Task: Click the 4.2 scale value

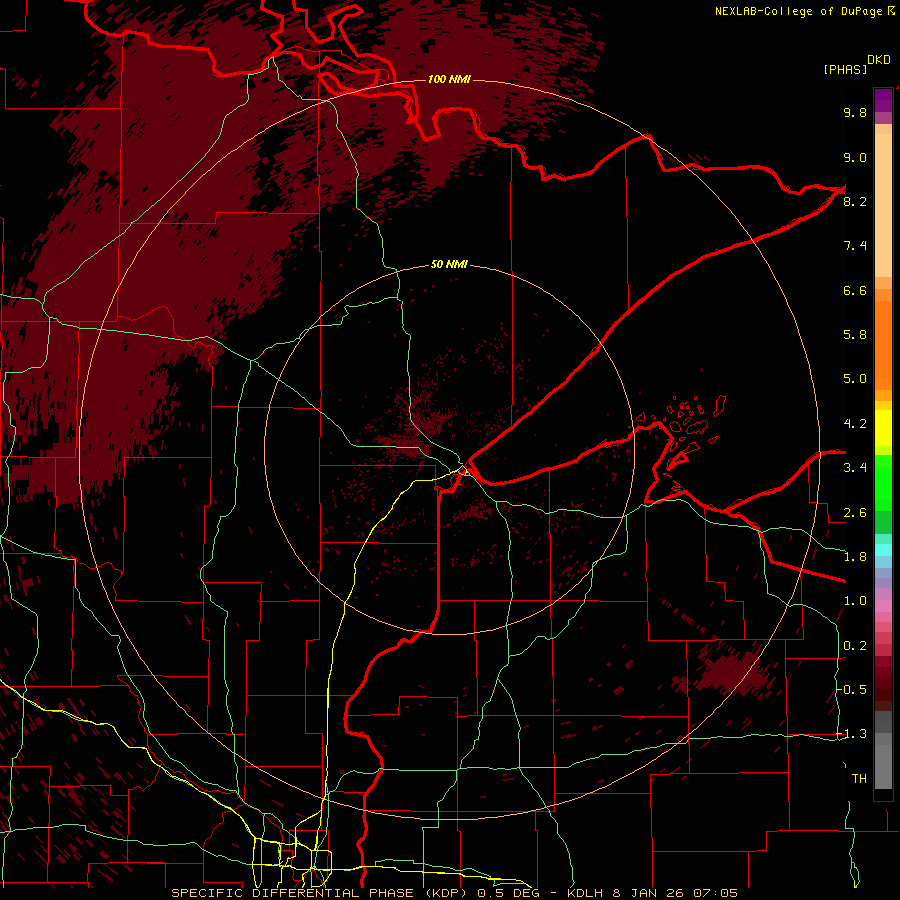Action: point(855,424)
